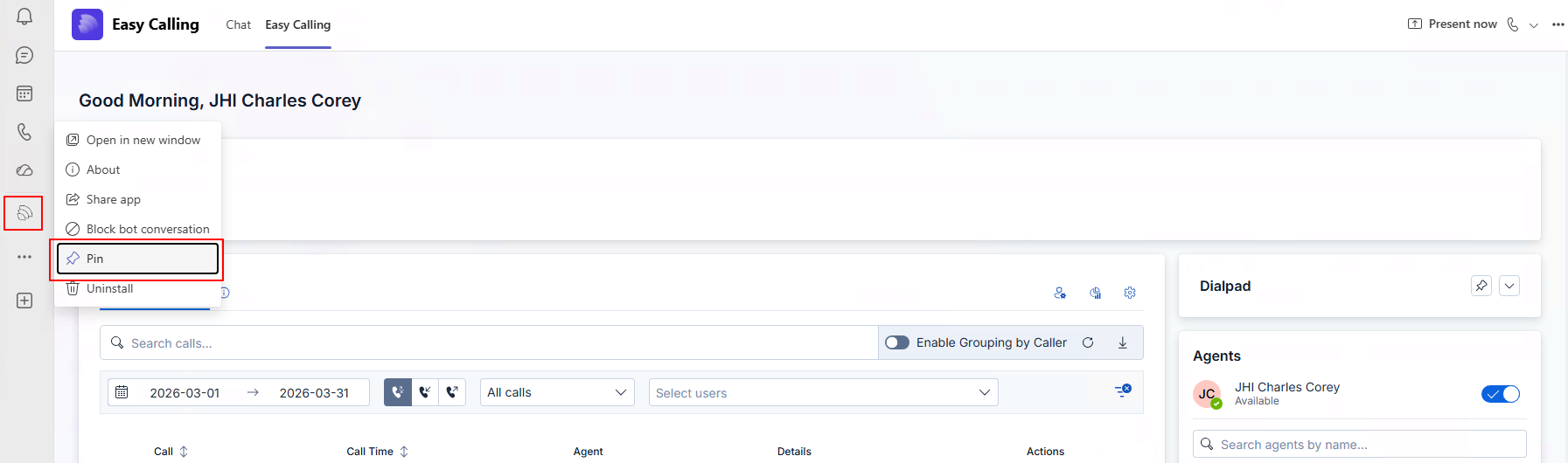Open the Activity bell in the sidebar
The image size is (1568, 463).
(24, 17)
